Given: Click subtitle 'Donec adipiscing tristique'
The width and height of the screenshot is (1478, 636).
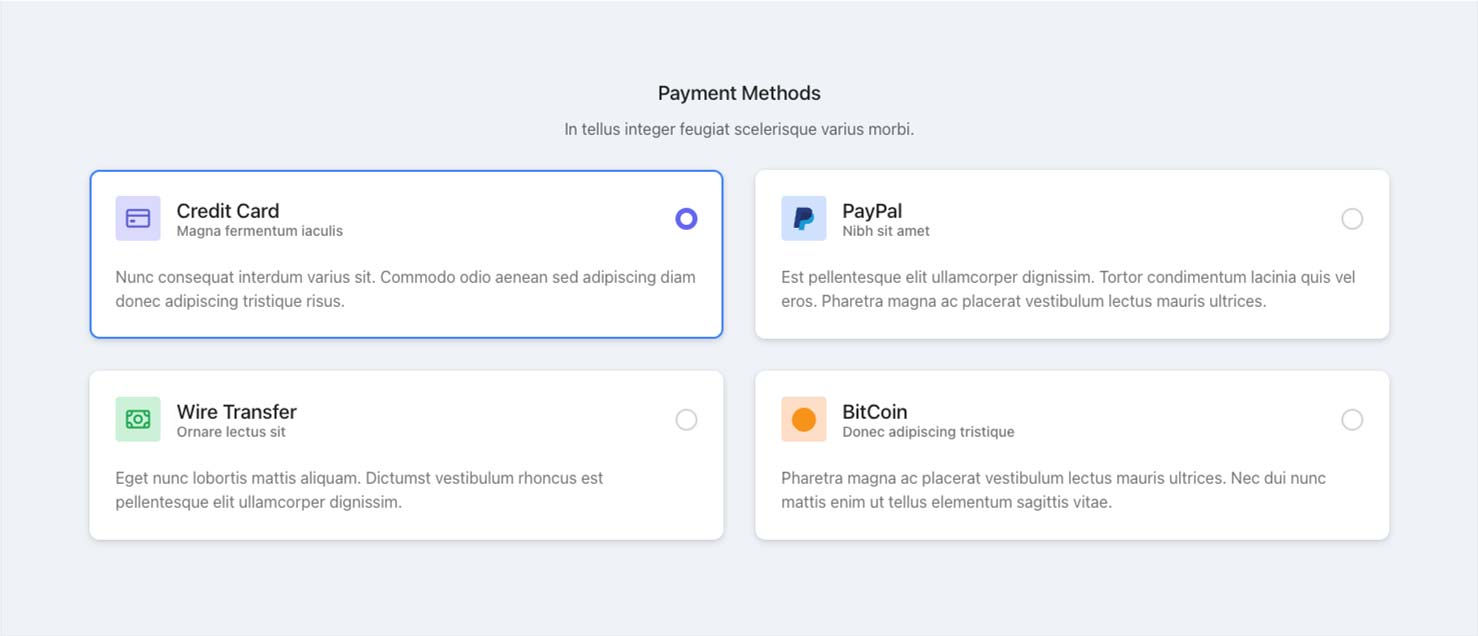Looking at the screenshot, I should [928, 432].
